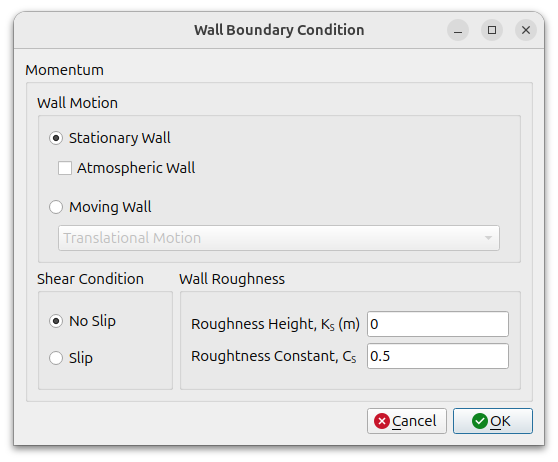Click the Roughness Height, Ks (m) label
This screenshot has width=558, height=462.
click(275, 324)
